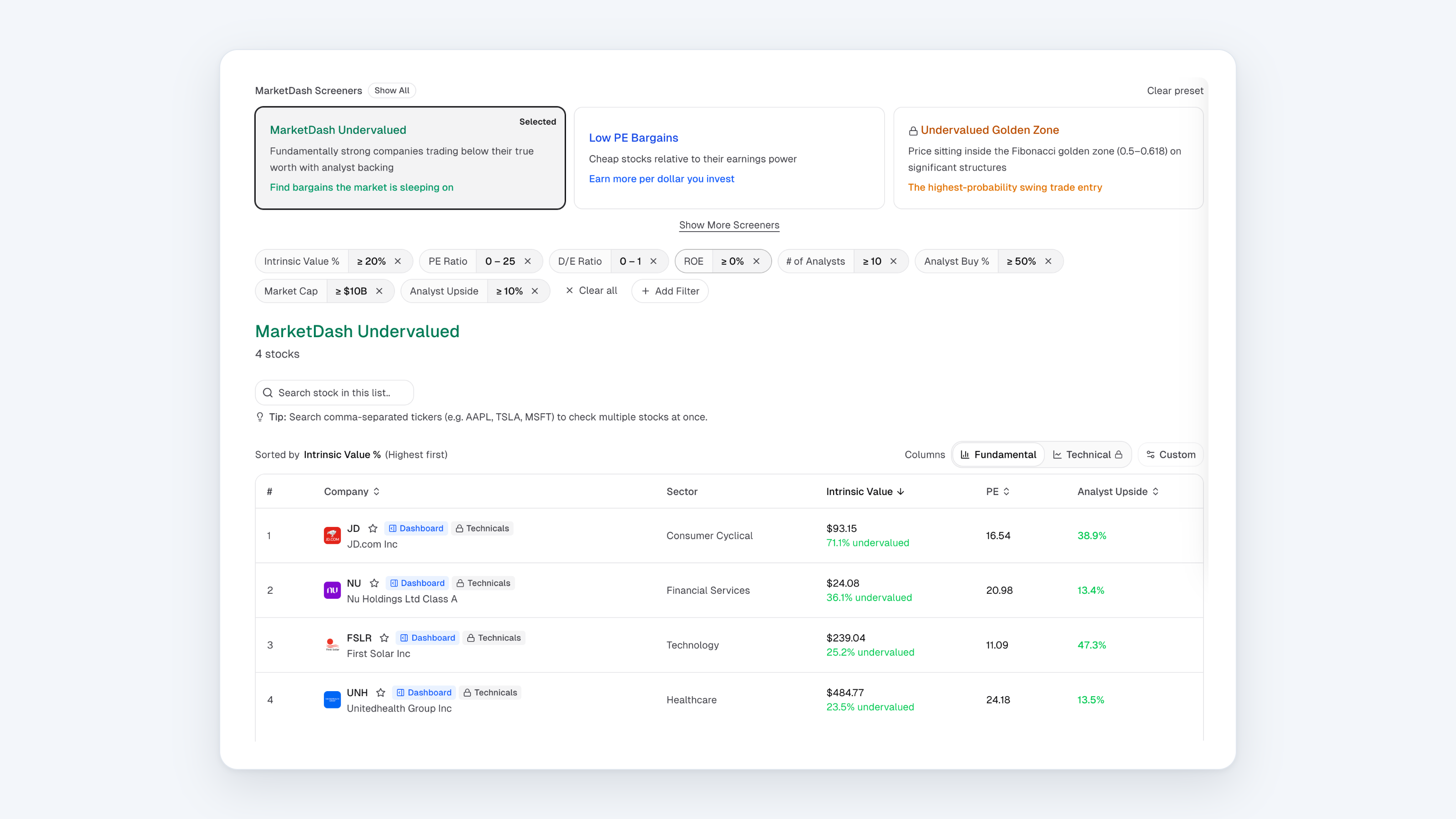Open Dashboard for UNH

pos(424,693)
